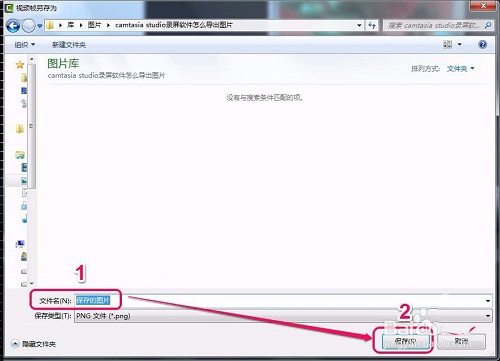
Task: Open the 文件名 field dropdown arrow
Action: pos(488,301)
